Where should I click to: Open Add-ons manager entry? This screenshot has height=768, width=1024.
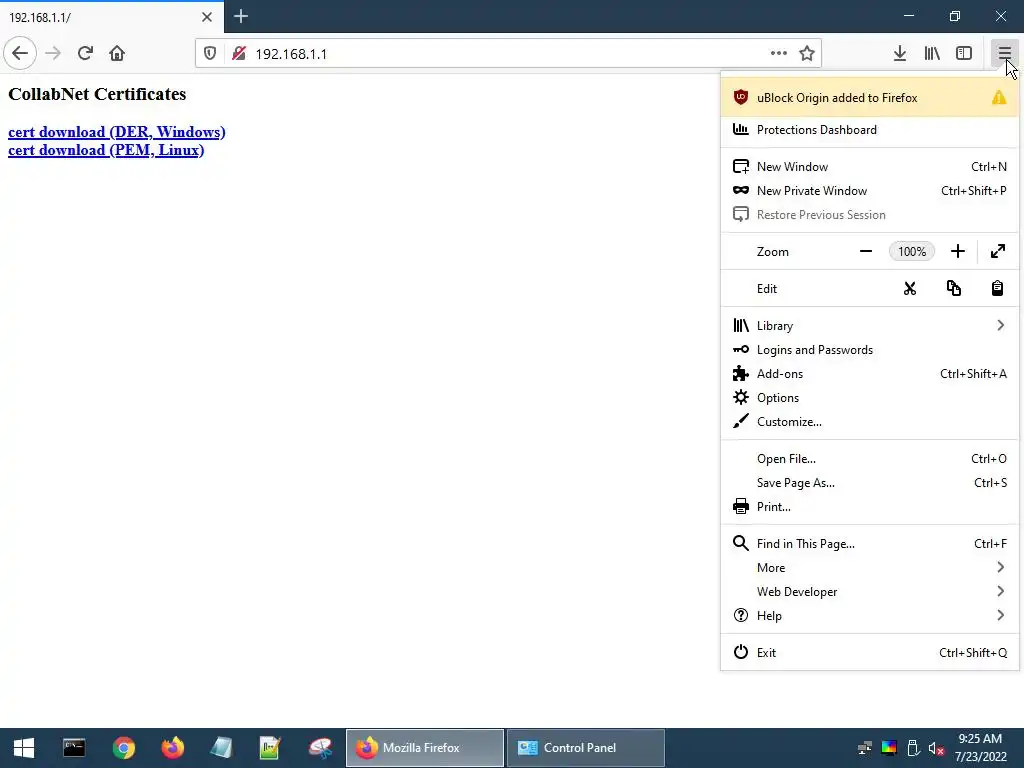(869, 374)
